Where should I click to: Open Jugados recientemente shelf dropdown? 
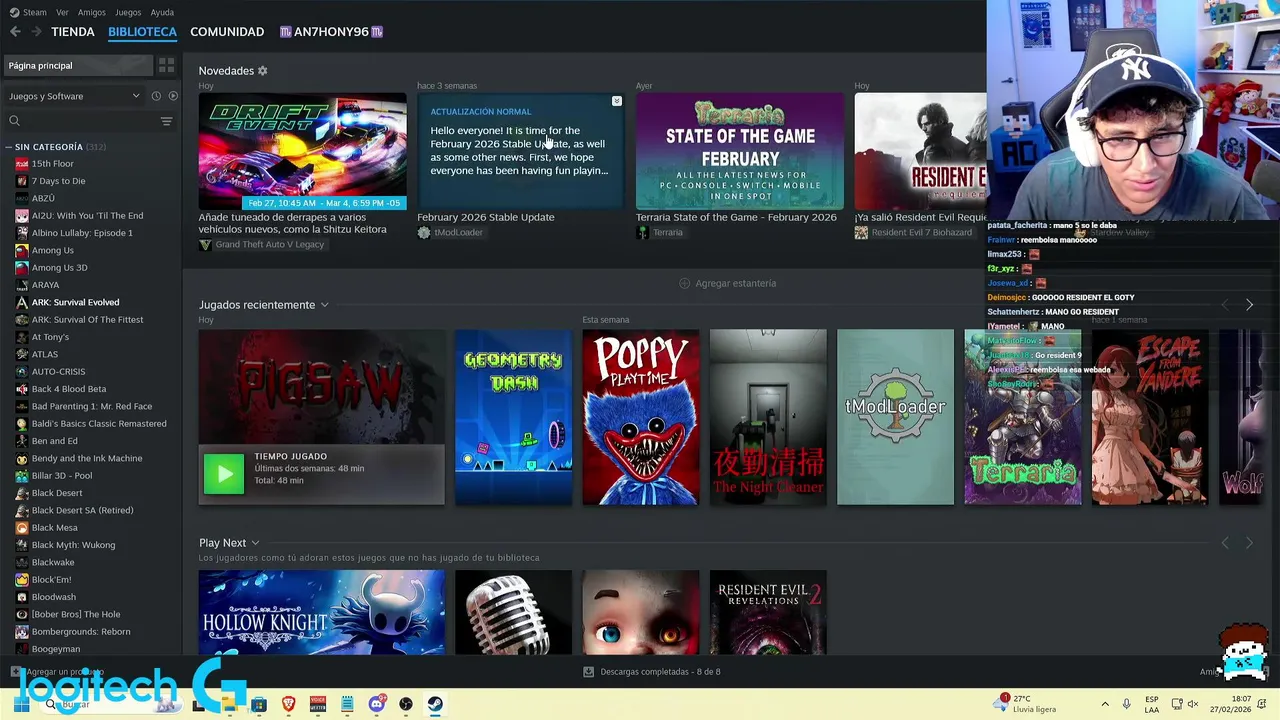pyautogui.click(x=324, y=305)
